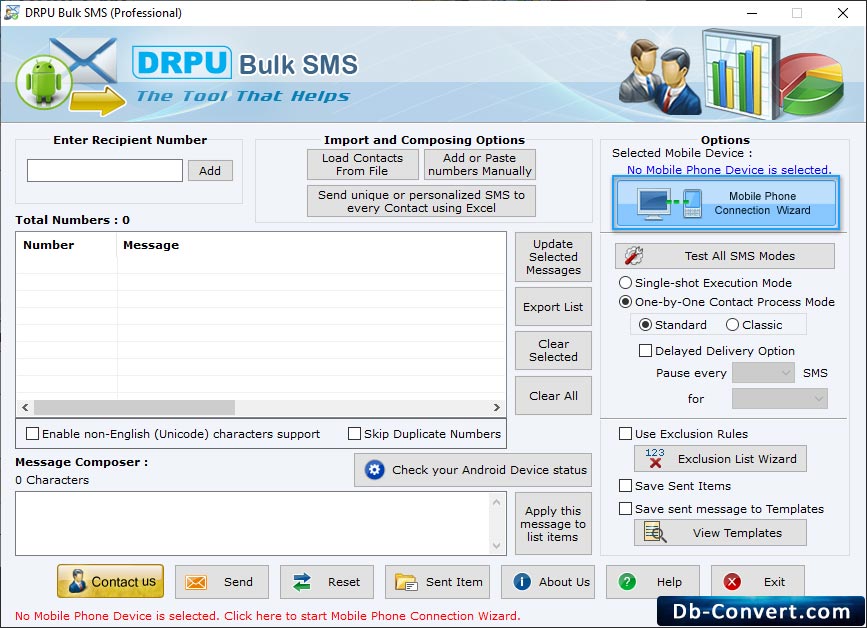Image resolution: width=867 pixels, height=628 pixels.
Task: Click the blue info About Us icon
Action: [x=522, y=582]
